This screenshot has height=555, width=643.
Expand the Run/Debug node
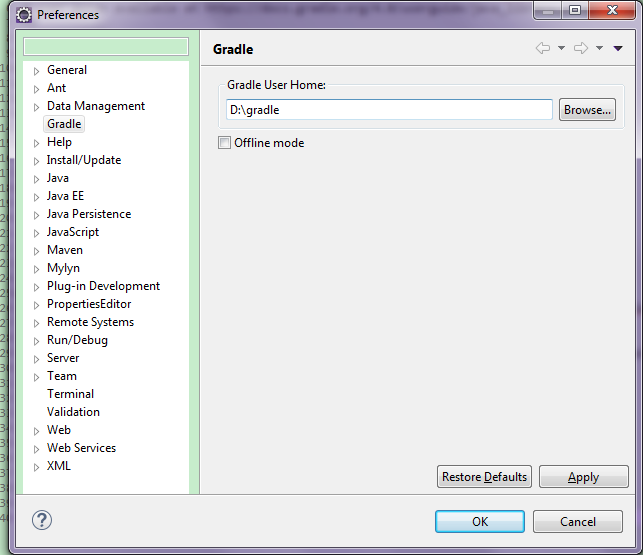[x=36, y=341]
